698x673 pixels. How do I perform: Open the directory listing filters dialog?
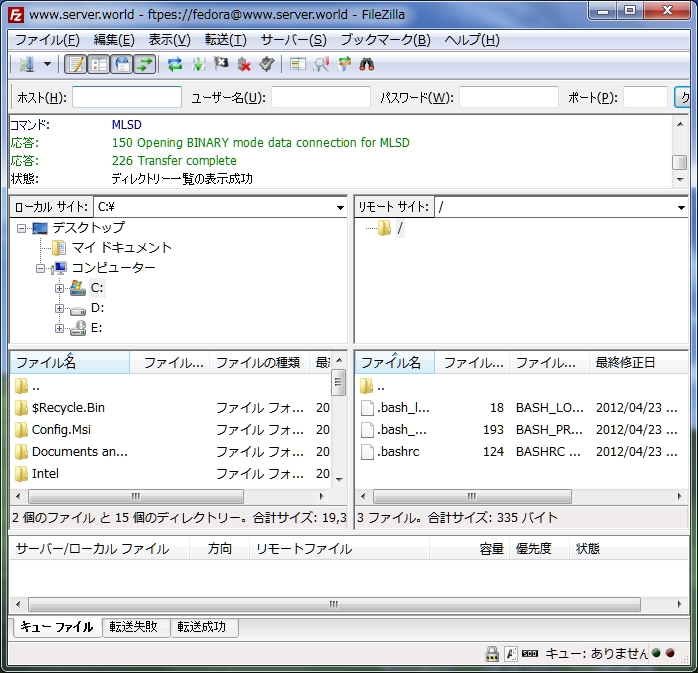297,65
